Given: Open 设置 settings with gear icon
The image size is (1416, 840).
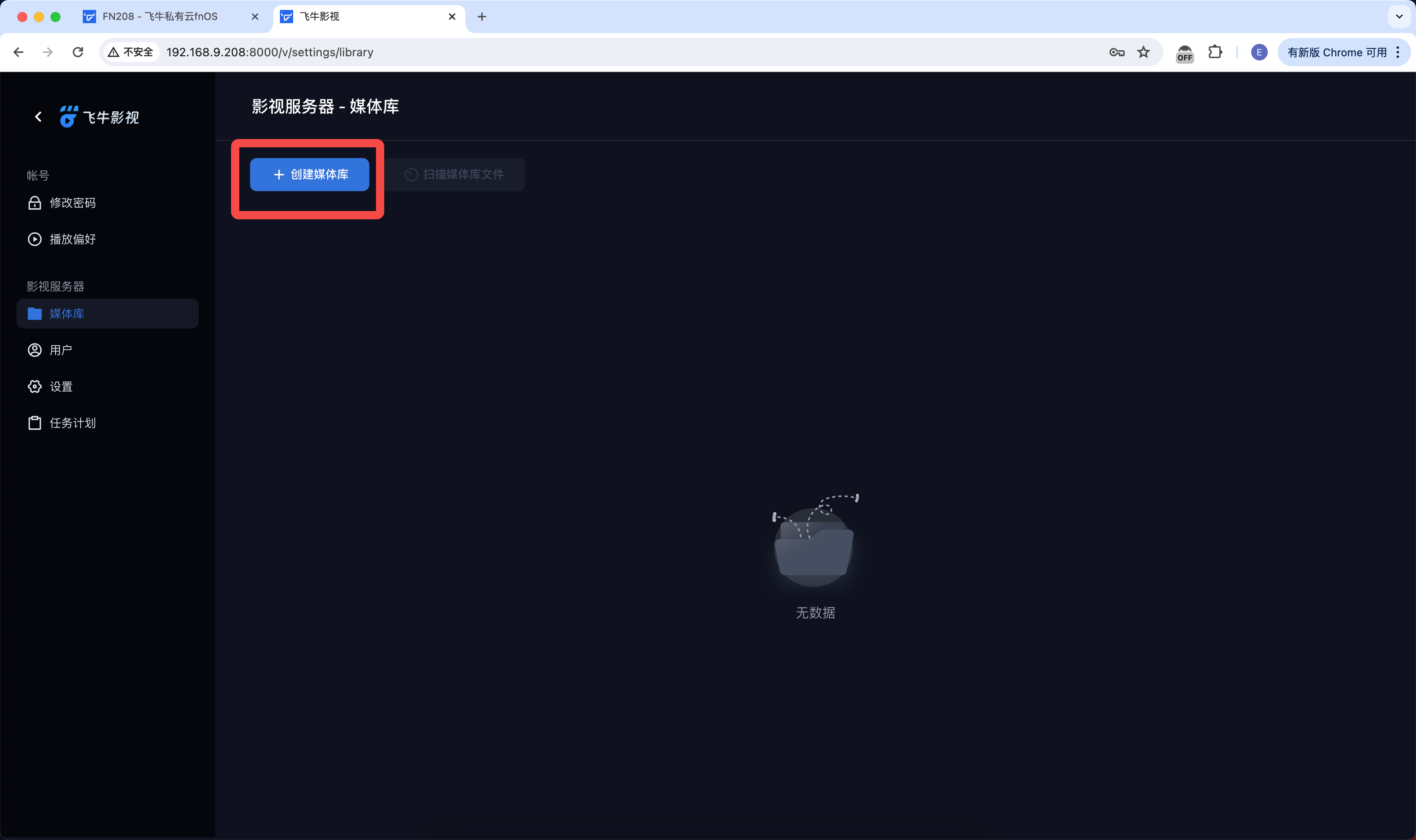Looking at the screenshot, I should pyautogui.click(x=60, y=386).
